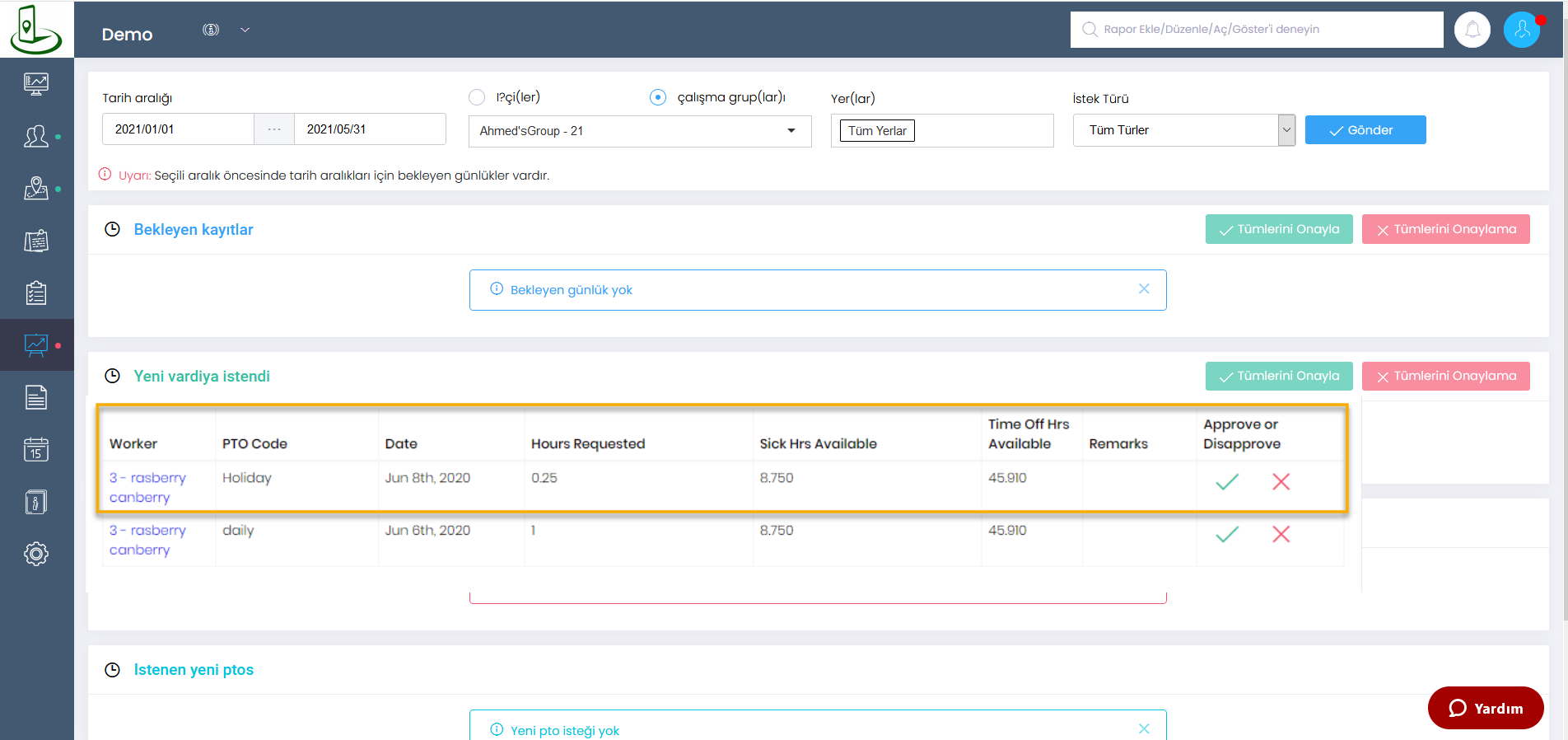Click the start date field 2021/01/01
Viewport: 1568px width, 740px height.
click(x=178, y=129)
